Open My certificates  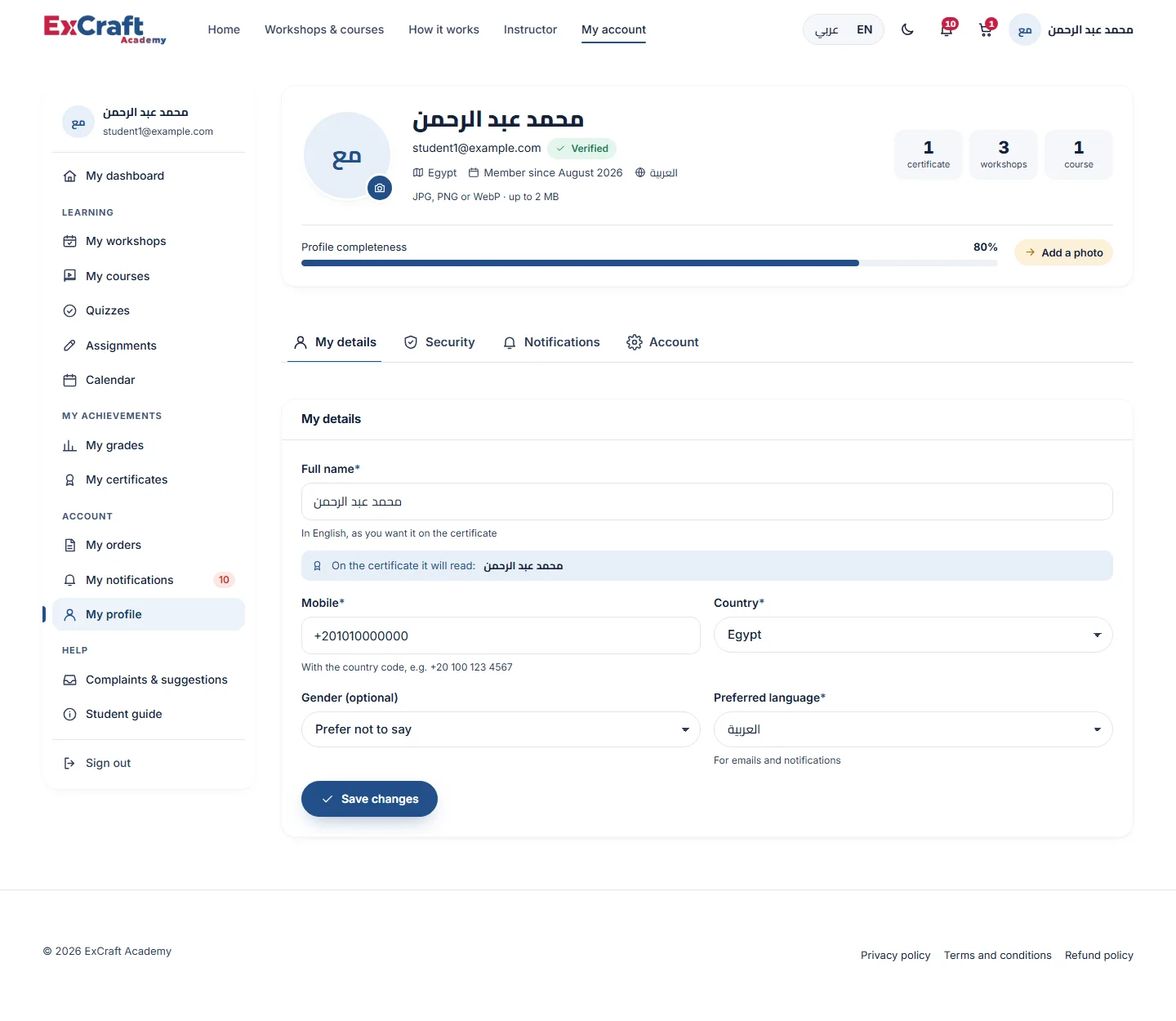pos(149,479)
